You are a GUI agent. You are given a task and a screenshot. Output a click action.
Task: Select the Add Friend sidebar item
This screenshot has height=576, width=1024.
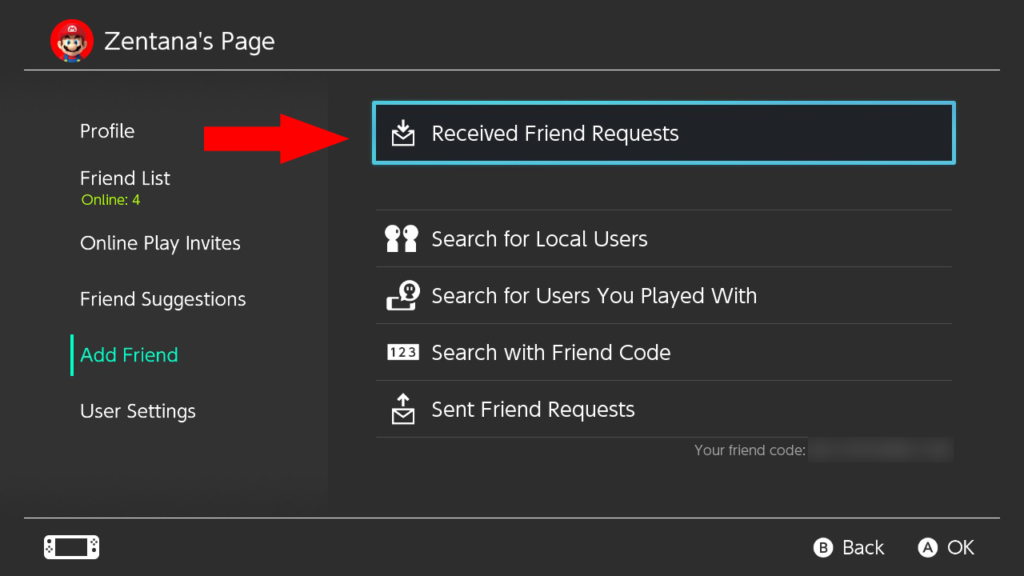(129, 355)
